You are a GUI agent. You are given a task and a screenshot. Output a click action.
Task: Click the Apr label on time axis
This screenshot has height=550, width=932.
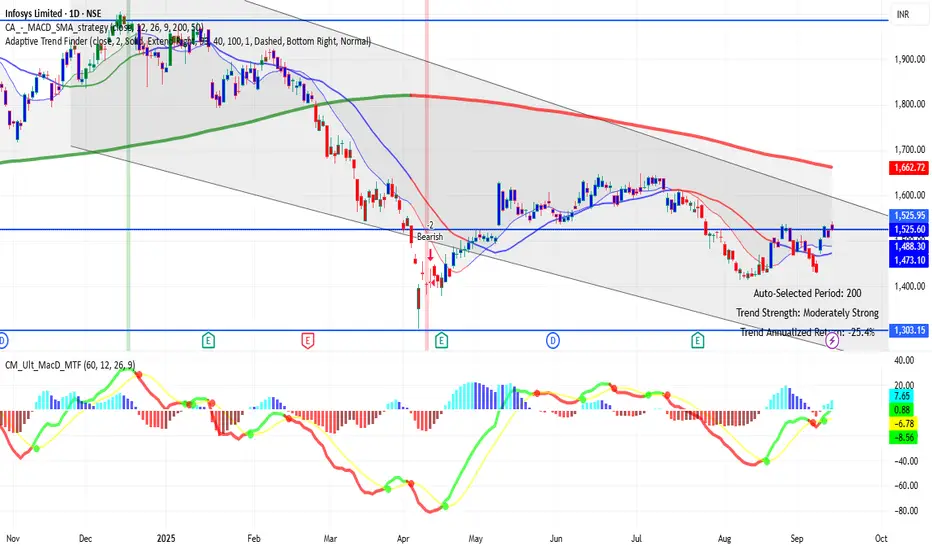(x=403, y=539)
